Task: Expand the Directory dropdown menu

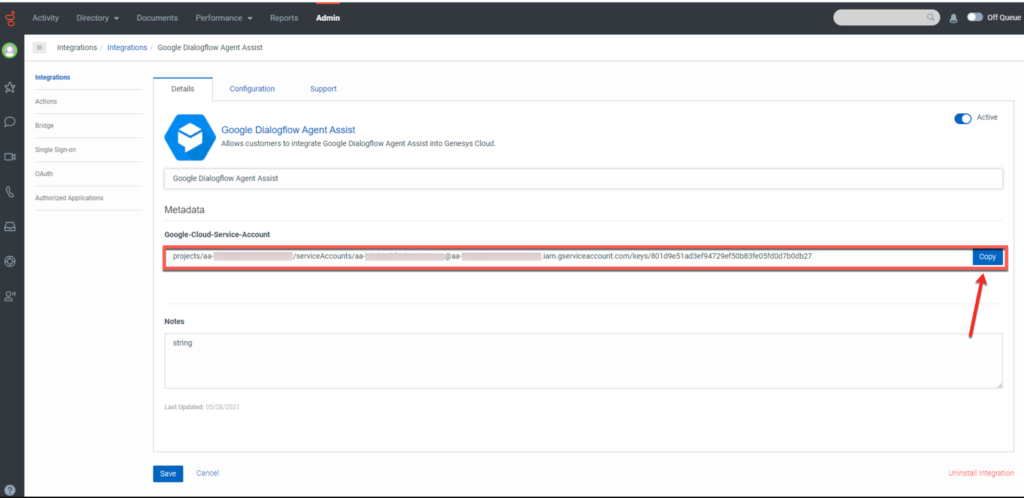Action: point(98,18)
